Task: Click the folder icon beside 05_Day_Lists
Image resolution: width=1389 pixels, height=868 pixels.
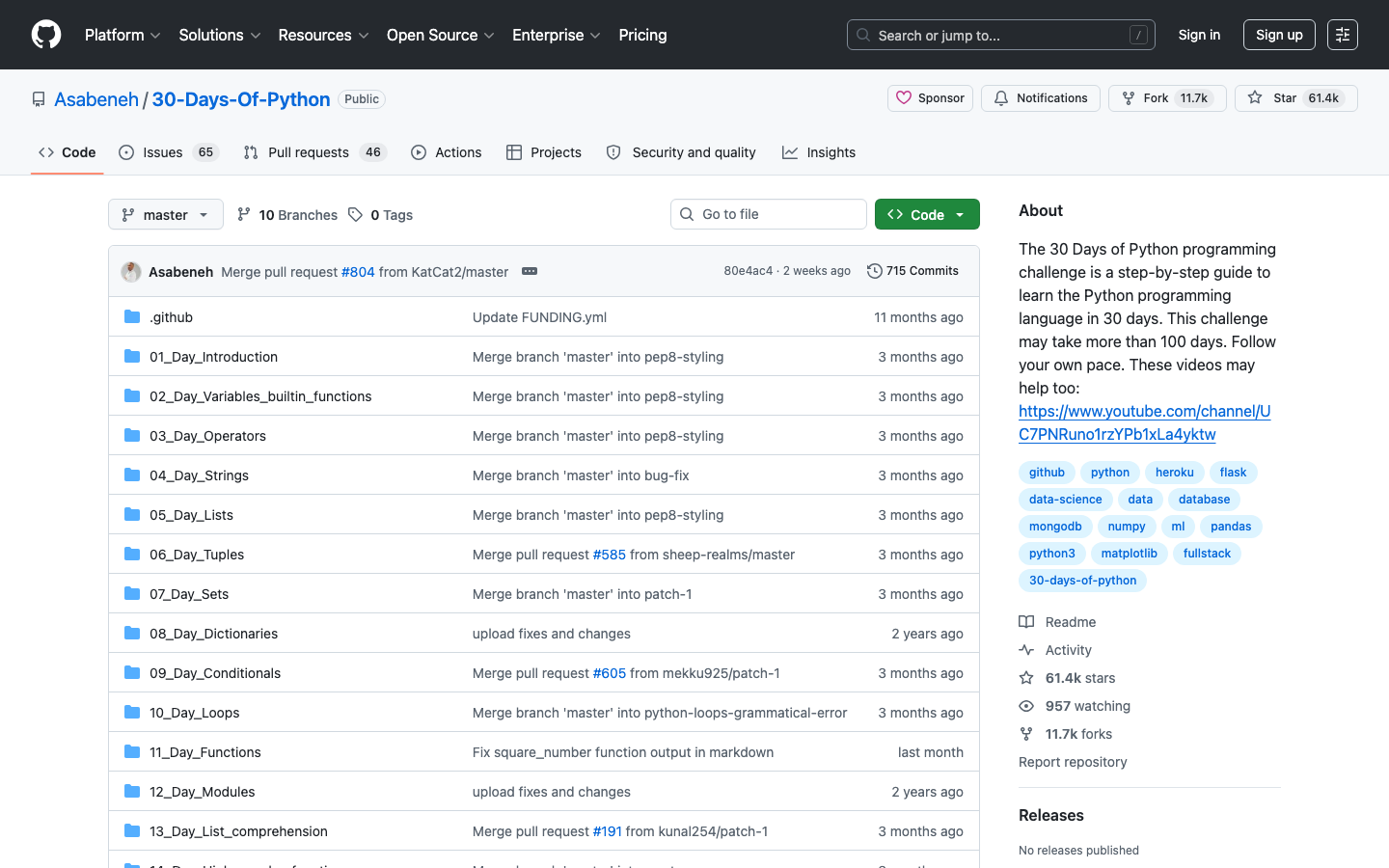Action: [131, 514]
